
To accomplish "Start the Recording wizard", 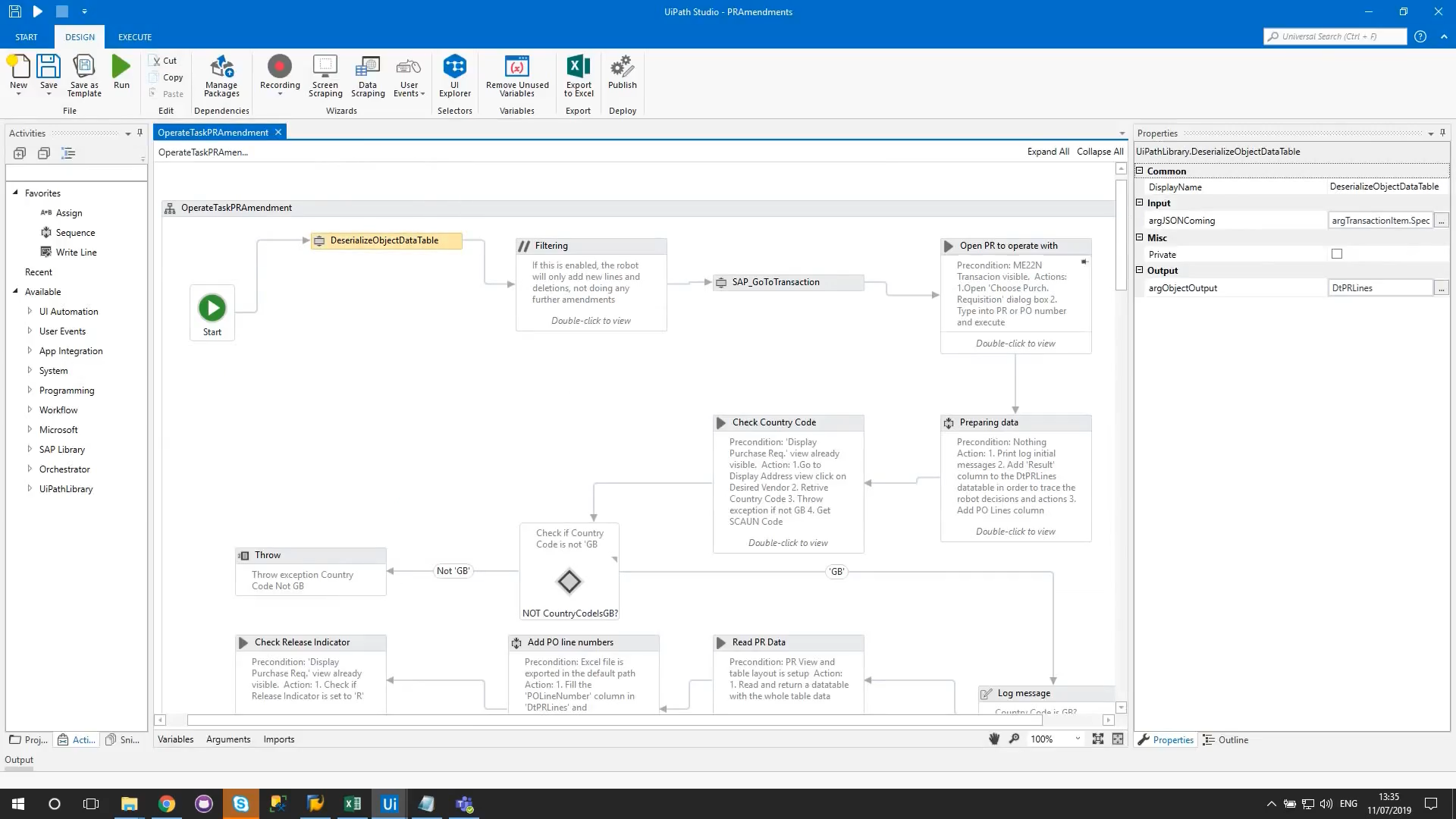I will 280,68.
